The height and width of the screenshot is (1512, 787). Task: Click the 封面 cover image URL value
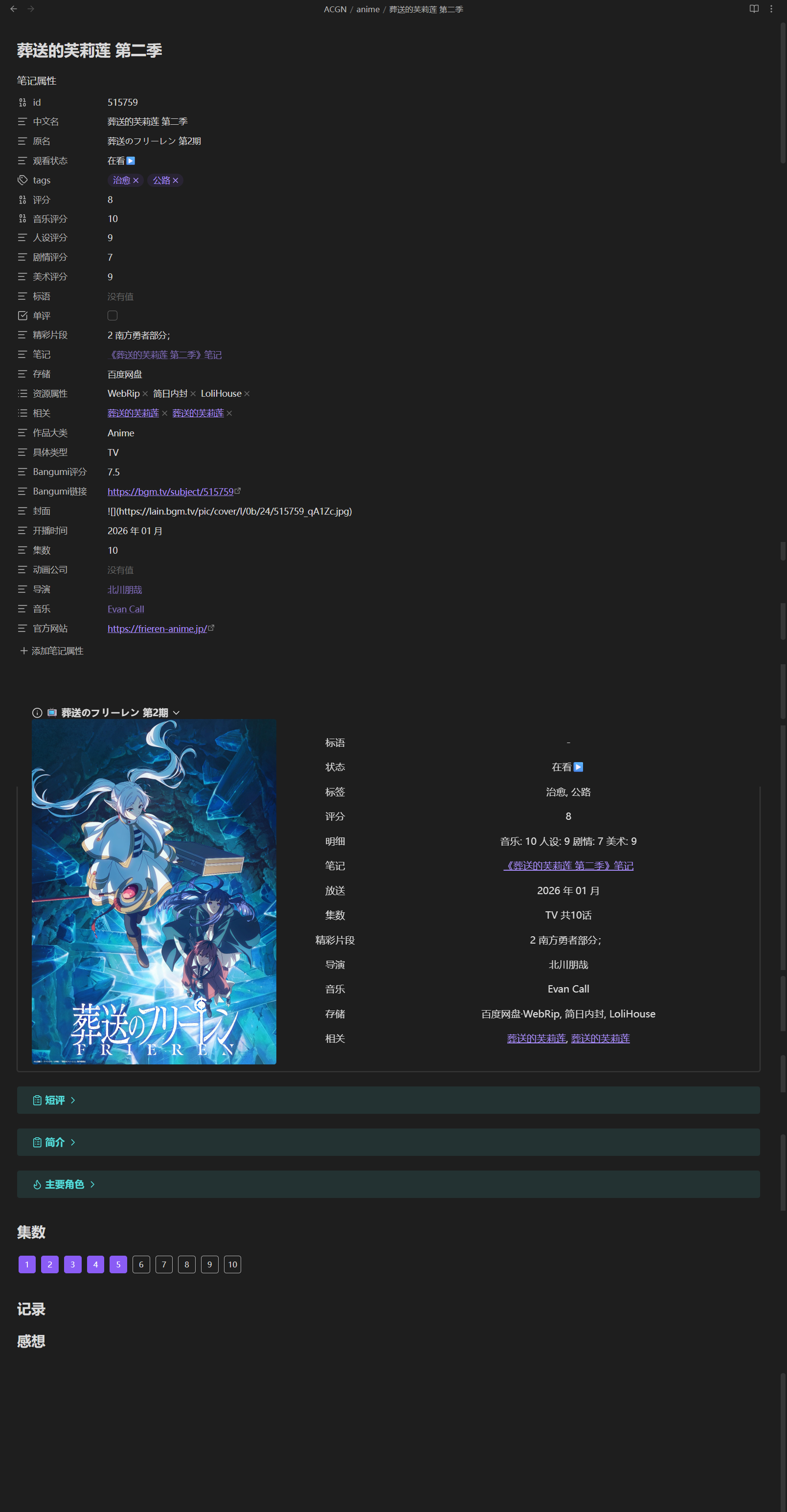click(229, 511)
